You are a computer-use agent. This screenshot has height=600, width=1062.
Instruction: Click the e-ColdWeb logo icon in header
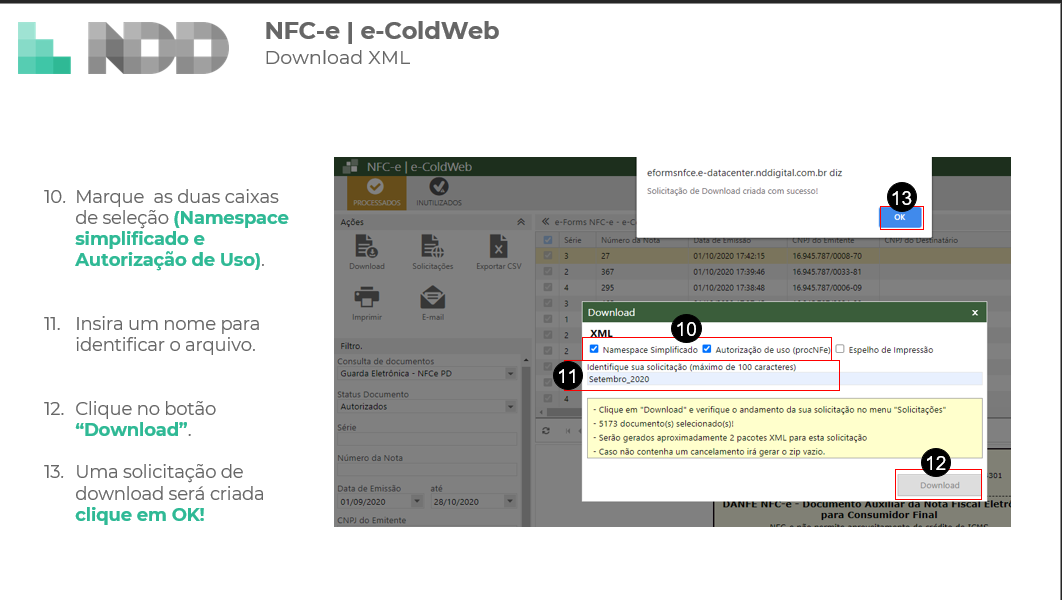[350, 167]
